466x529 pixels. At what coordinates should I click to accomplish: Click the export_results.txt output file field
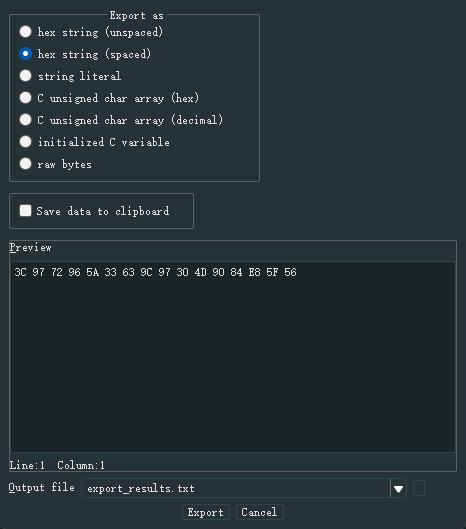(236, 488)
